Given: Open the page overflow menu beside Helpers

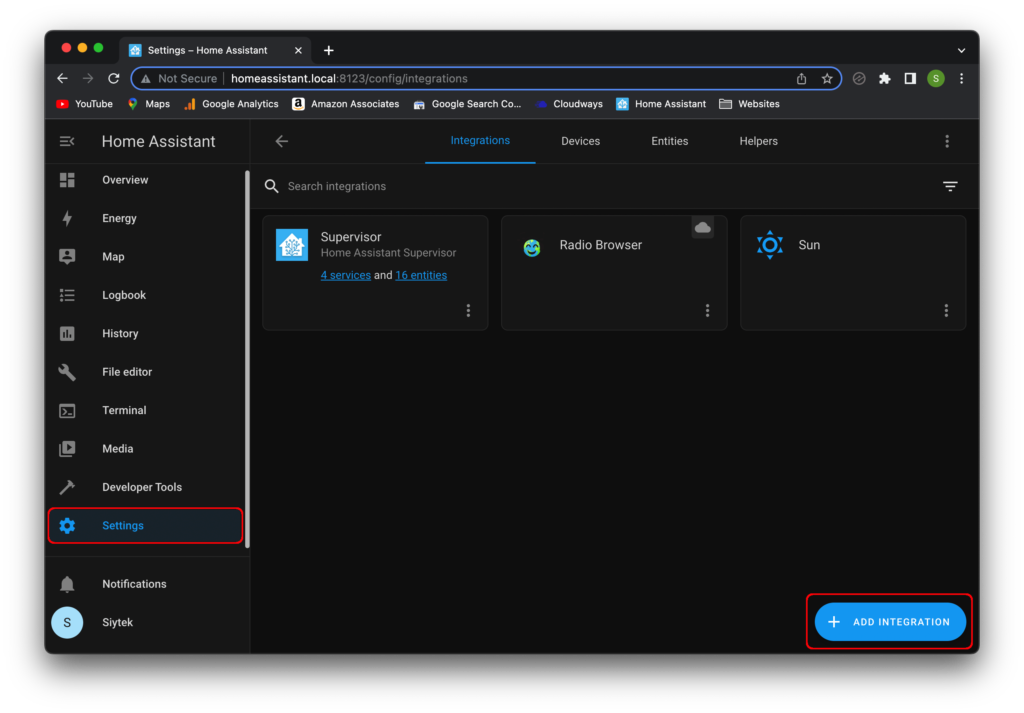Looking at the screenshot, I should [x=947, y=141].
